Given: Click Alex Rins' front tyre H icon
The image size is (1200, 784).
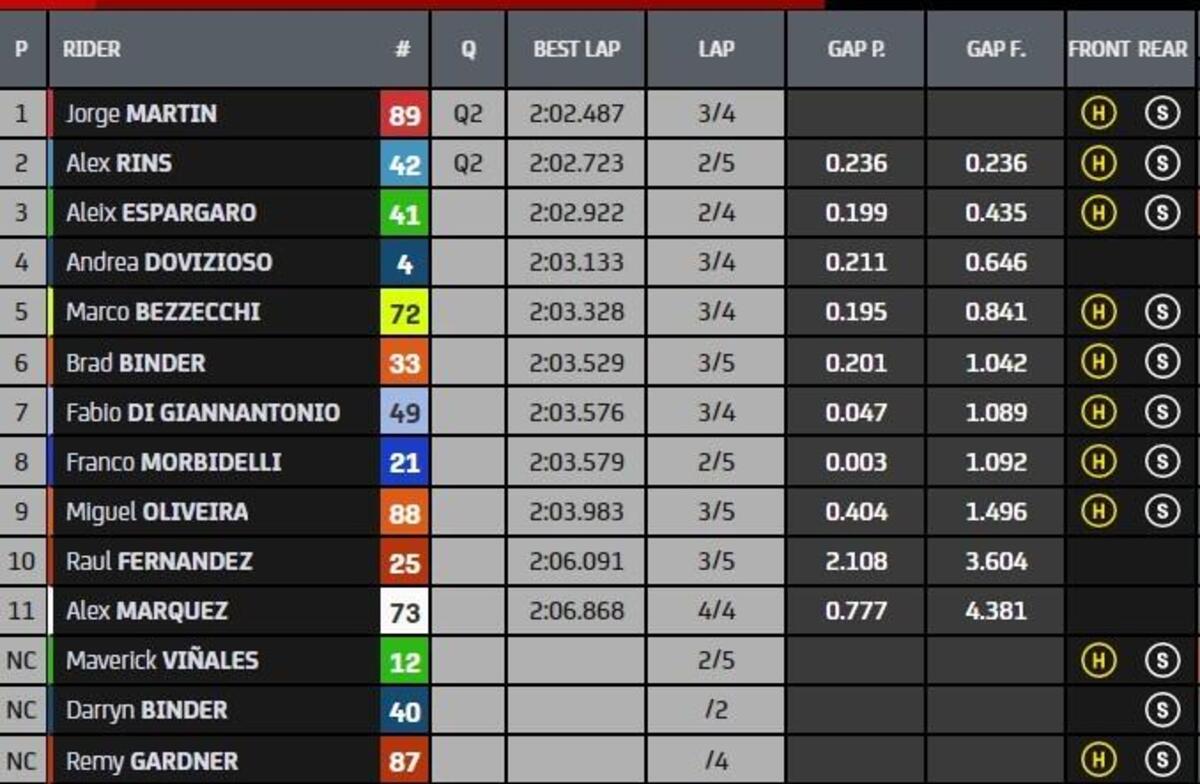Looking at the screenshot, I should pyautogui.click(x=1098, y=163).
